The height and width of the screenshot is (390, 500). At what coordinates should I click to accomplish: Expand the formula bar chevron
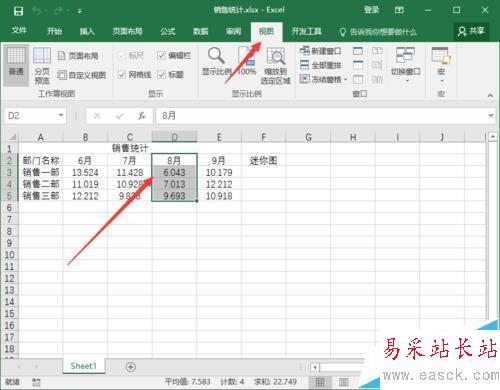tap(491, 115)
